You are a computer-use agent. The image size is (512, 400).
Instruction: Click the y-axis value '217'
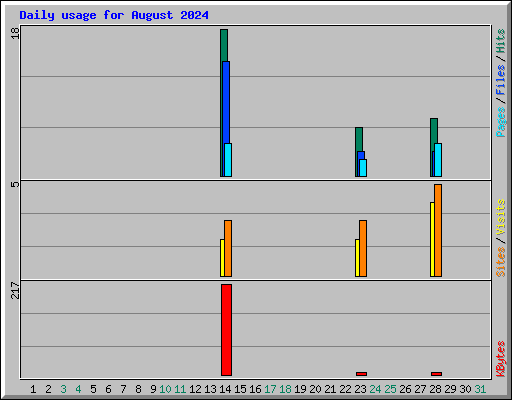coord(15,290)
